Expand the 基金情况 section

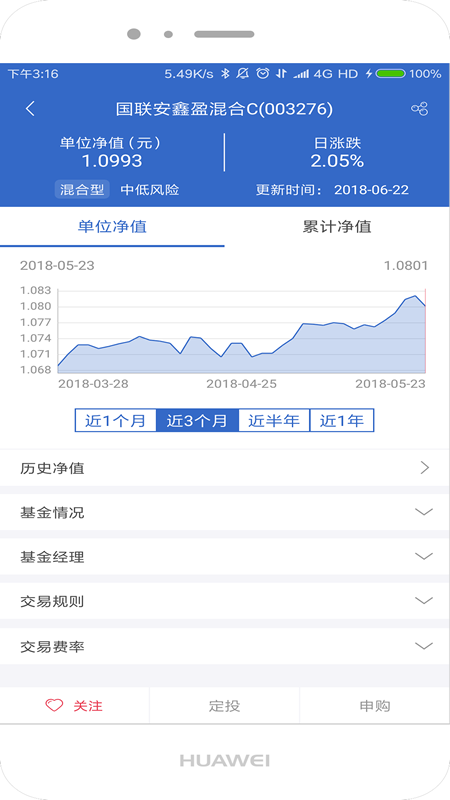225,512
